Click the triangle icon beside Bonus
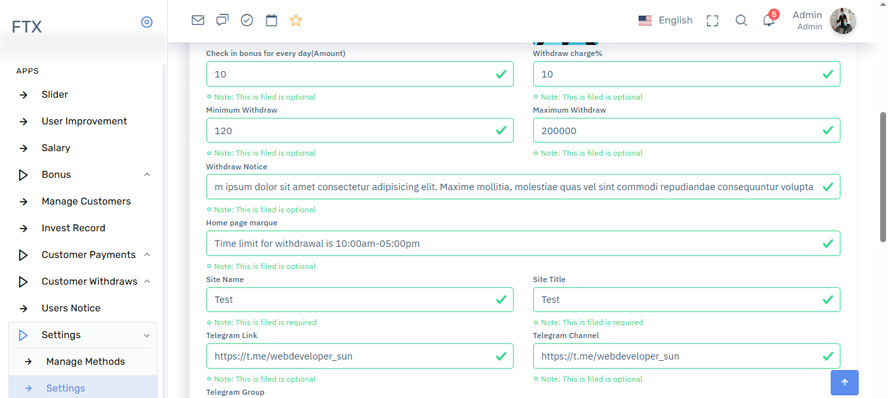 click(x=23, y=175)
